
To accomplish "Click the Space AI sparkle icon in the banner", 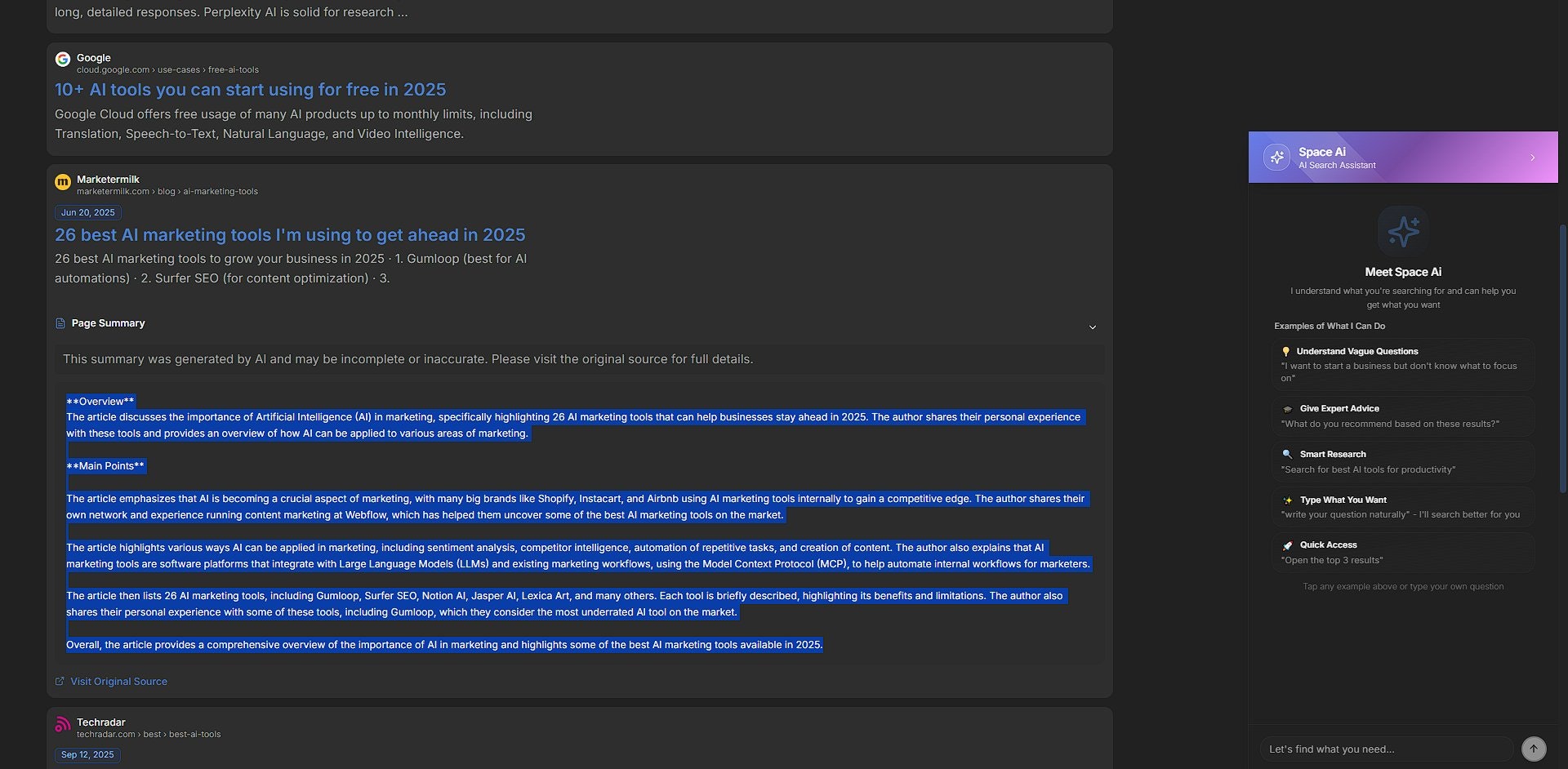I will click(1276, 157).
